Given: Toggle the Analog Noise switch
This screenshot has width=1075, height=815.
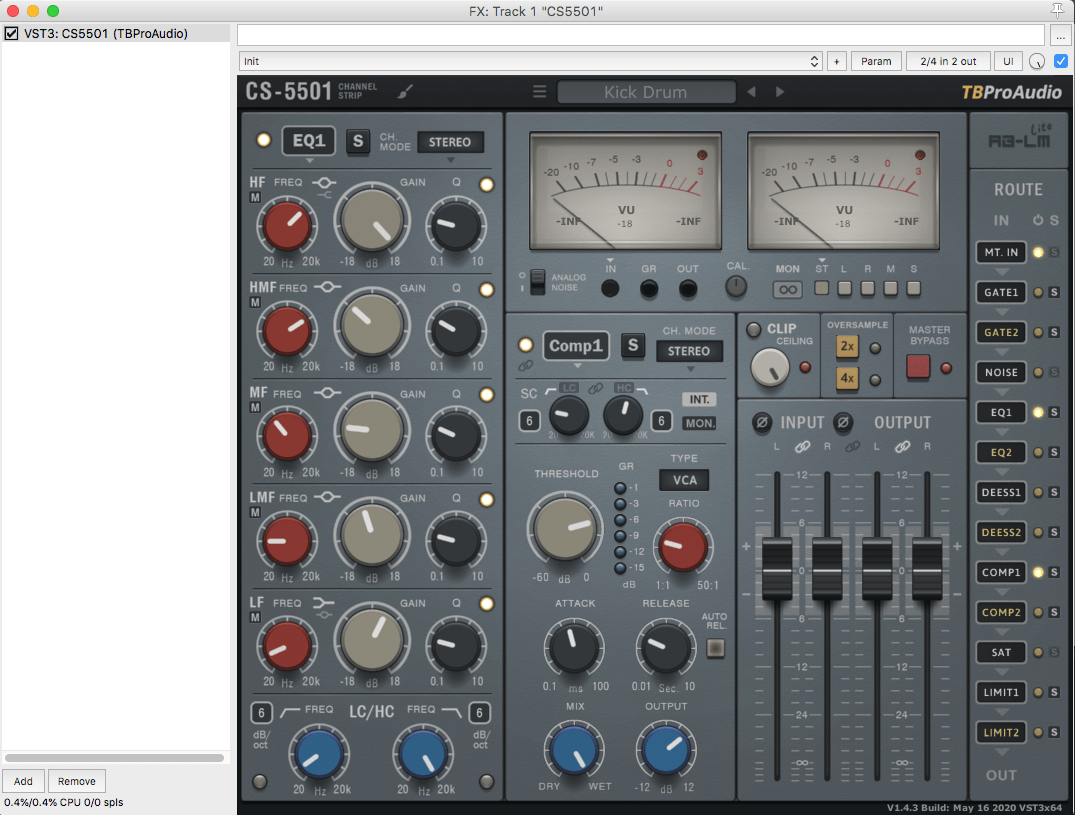Looking at the screenshot, I should click(x=538, y=281).
